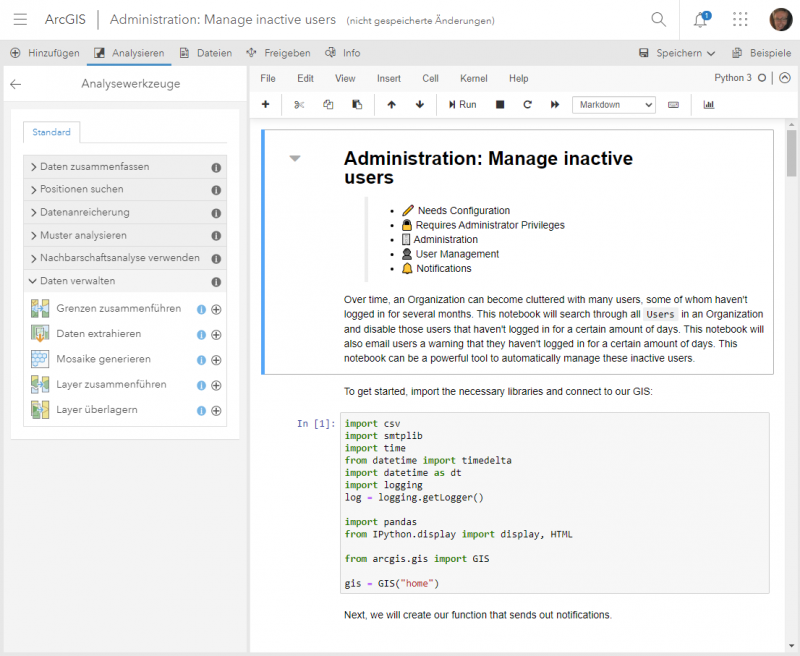Open the Kernel menu
This screenshot has width=800, height=656.
(473, 78)
